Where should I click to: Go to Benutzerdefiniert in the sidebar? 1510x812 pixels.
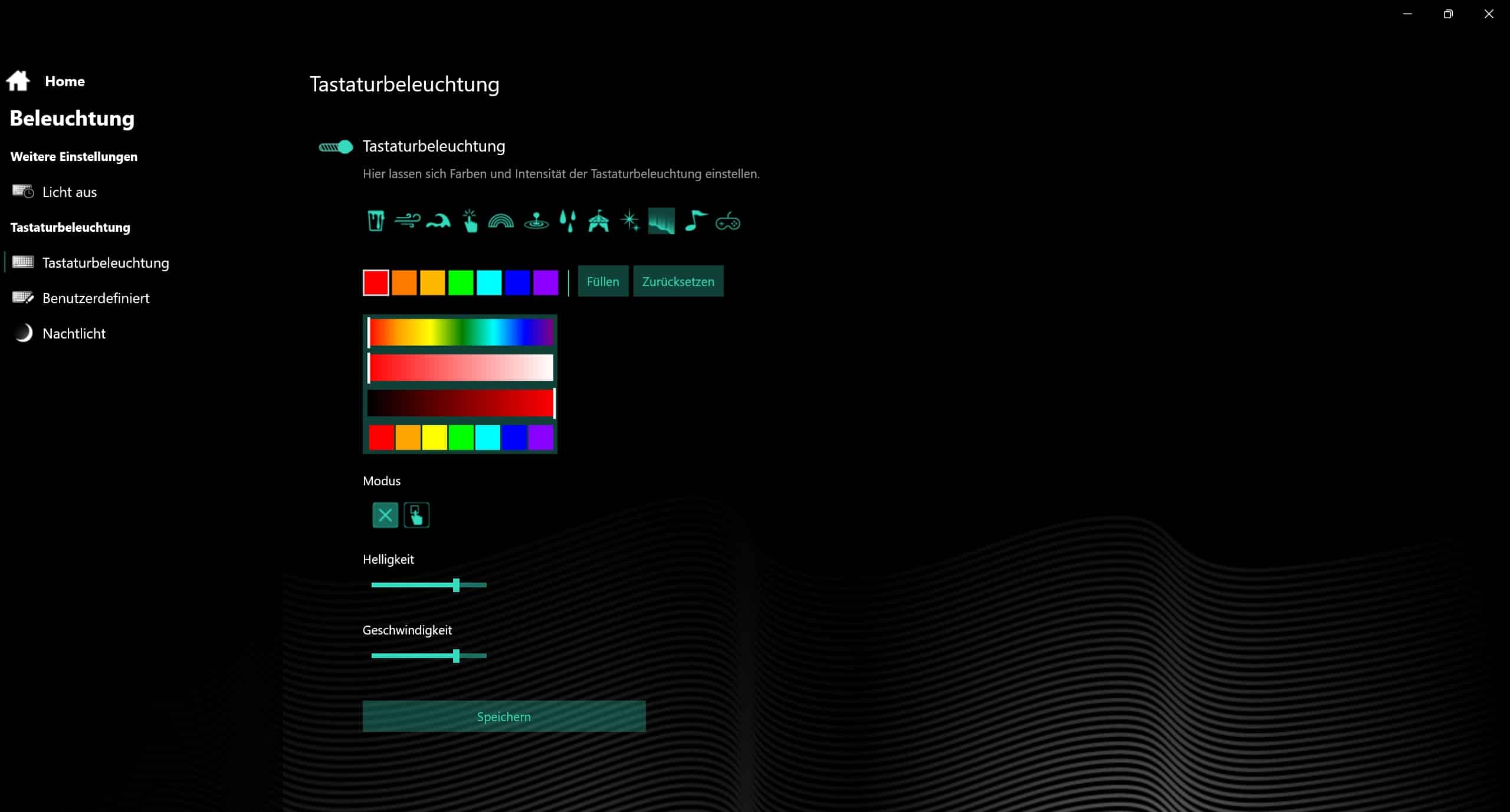96,298
